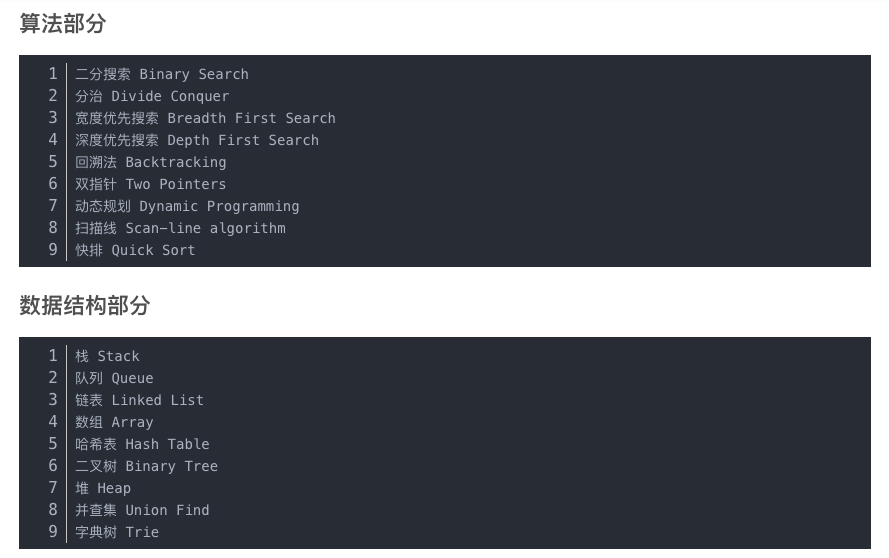The height and width of the screenshot is (558, 889).
Task: Click the Stack line in second block
Action: tap(107, 356)
